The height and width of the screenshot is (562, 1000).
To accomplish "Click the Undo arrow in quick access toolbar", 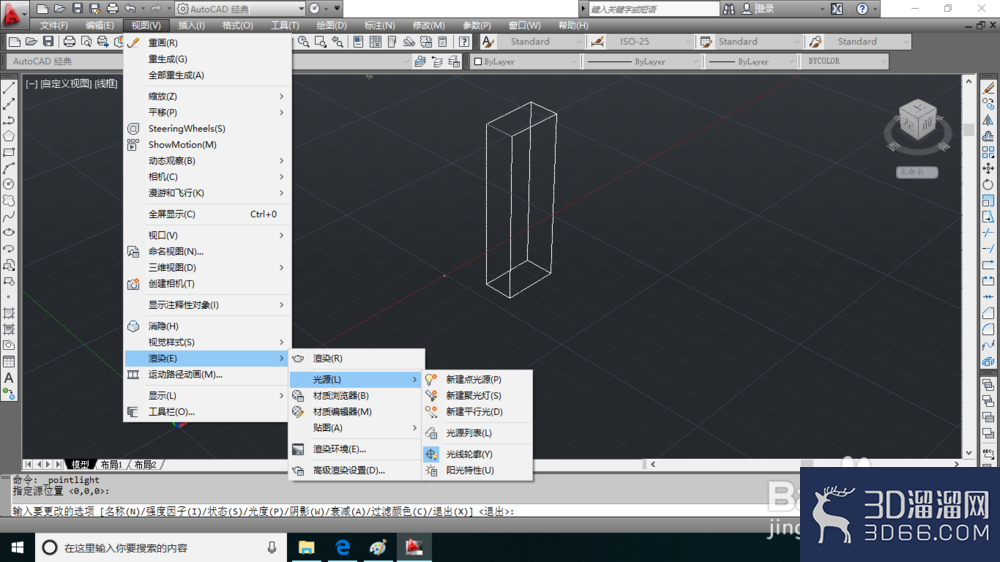I will (x=130, y=9).
